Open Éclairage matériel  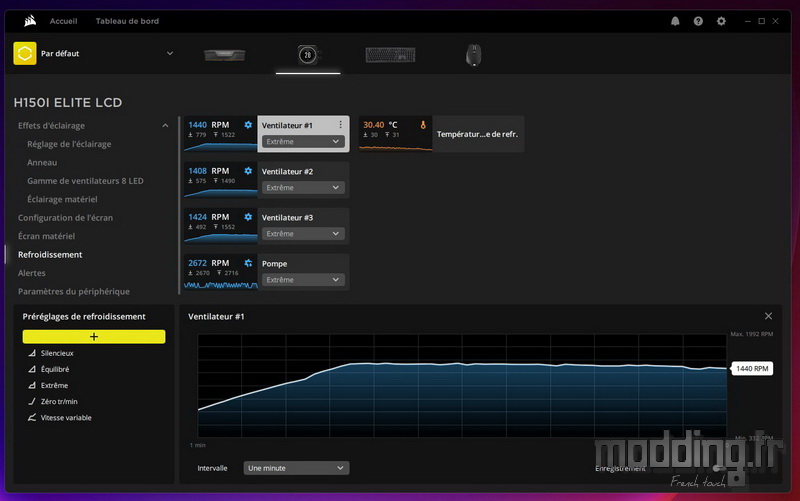(x=62, y=199)
